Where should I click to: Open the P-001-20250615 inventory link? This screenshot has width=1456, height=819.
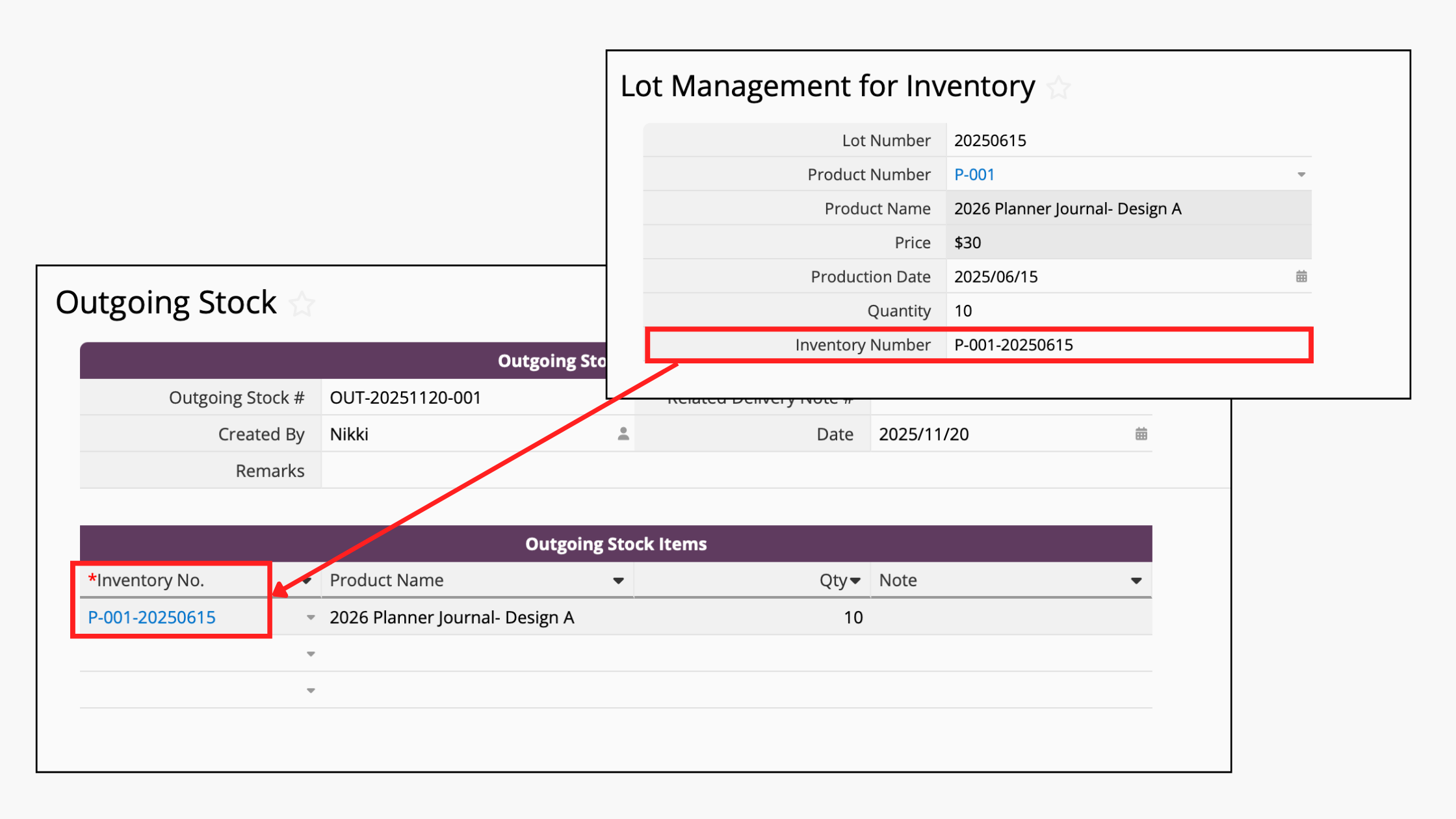(x=151, y=617)
